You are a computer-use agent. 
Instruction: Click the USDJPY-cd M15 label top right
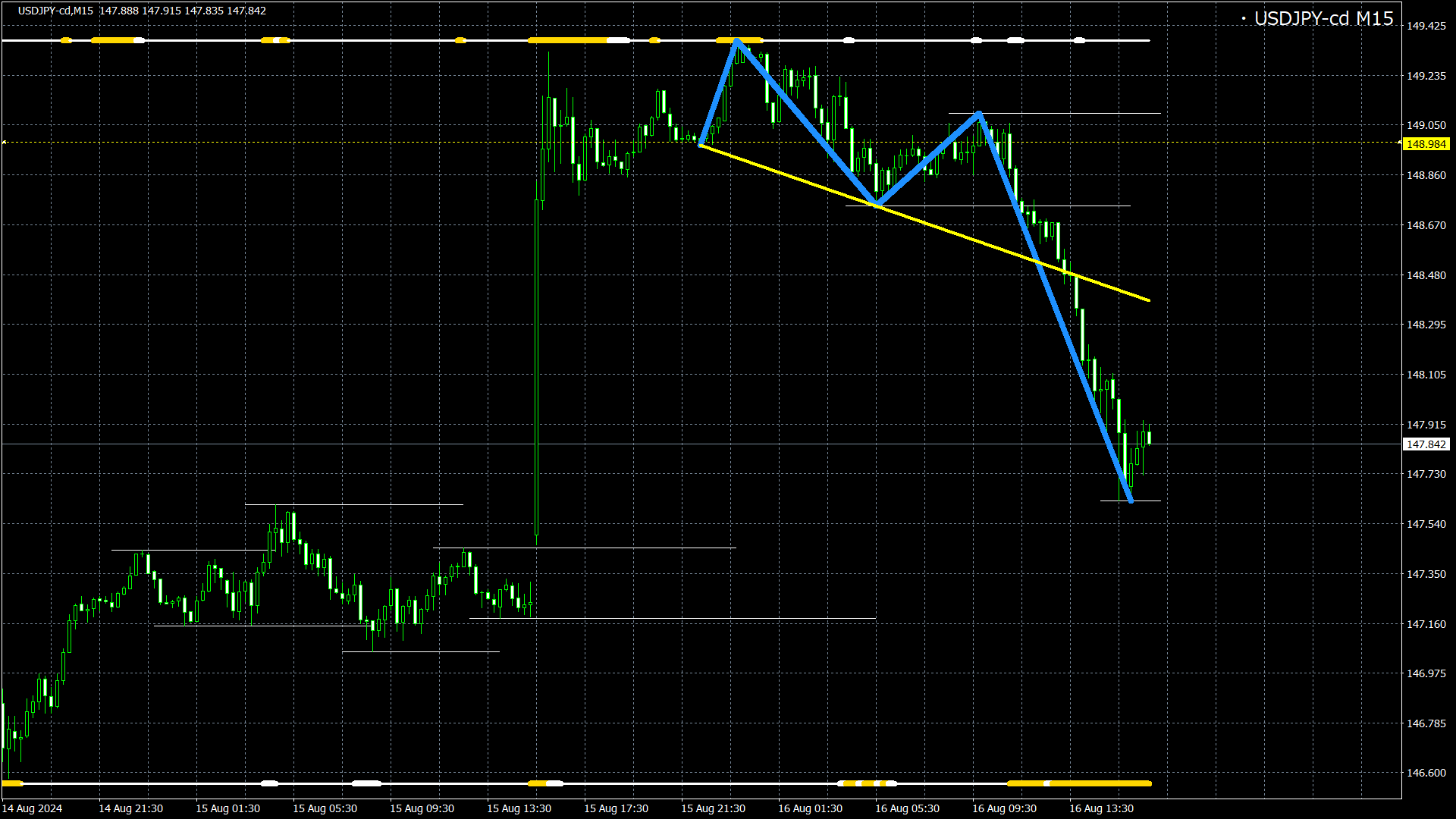point(1323,19)
